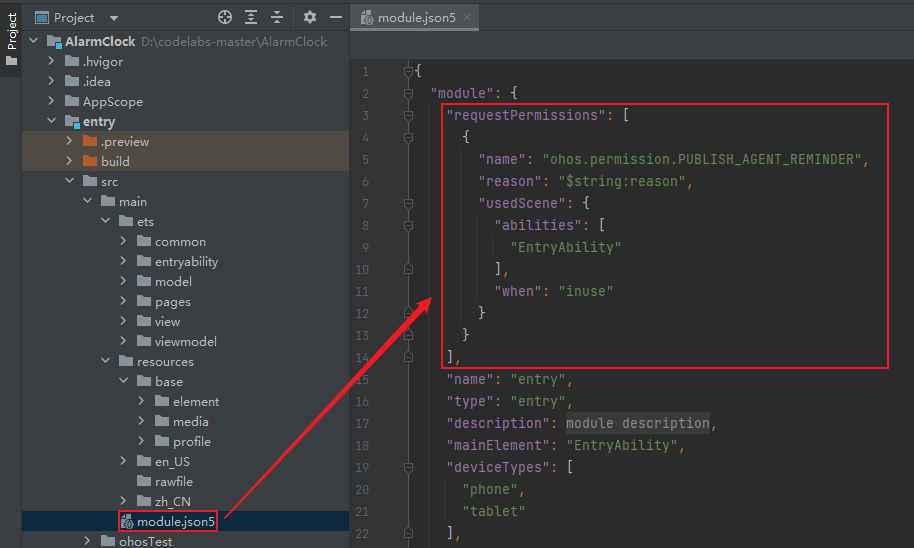This screenshot has width=914, height=548.
Task: Expand the profile folder
Action: [x=141, y=441]
